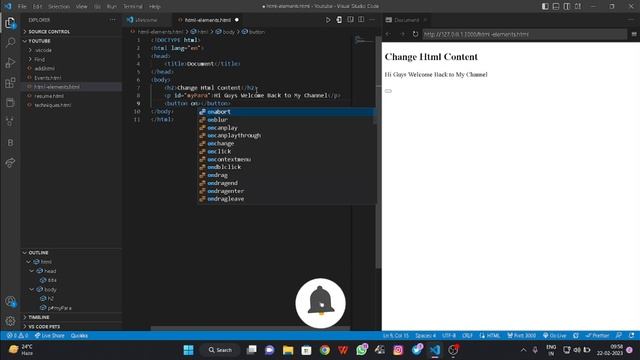The height and width of the screenshot is (360, 640).
Task: Click Quokka in the status bar
Action: [79, 336]
